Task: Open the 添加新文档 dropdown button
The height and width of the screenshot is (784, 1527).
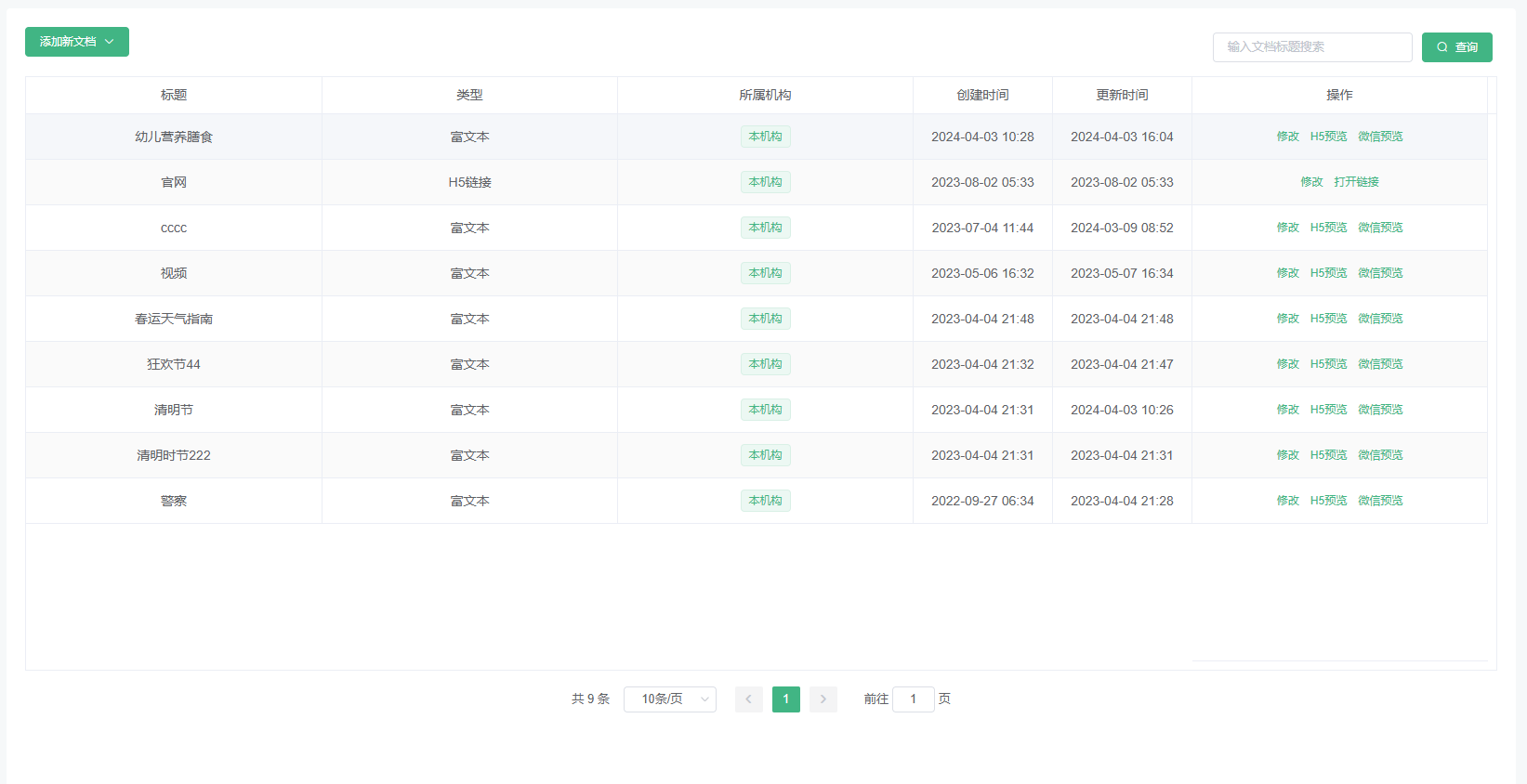Action: pos(76,42)
